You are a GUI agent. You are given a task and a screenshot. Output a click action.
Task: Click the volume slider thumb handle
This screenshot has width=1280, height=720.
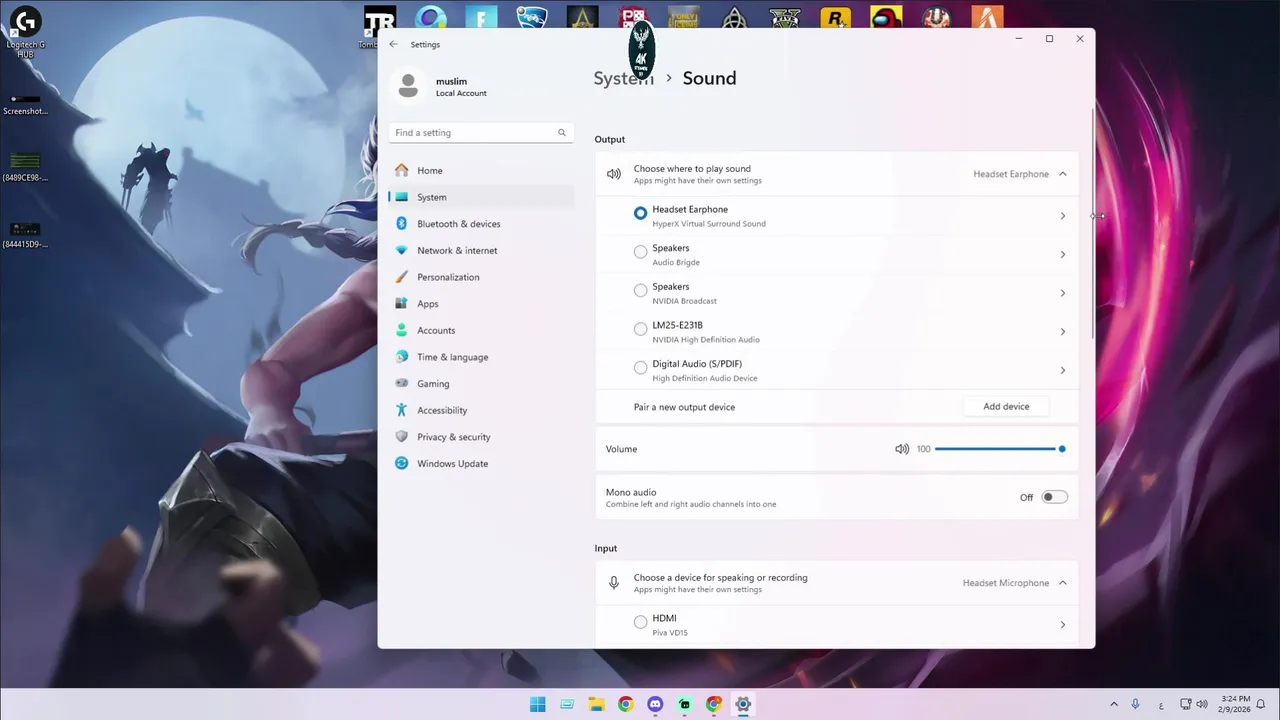tap(1062, 449)
